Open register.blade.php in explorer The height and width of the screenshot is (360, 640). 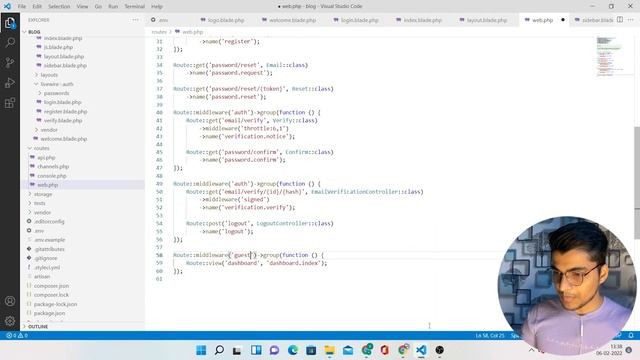point(65,111)
